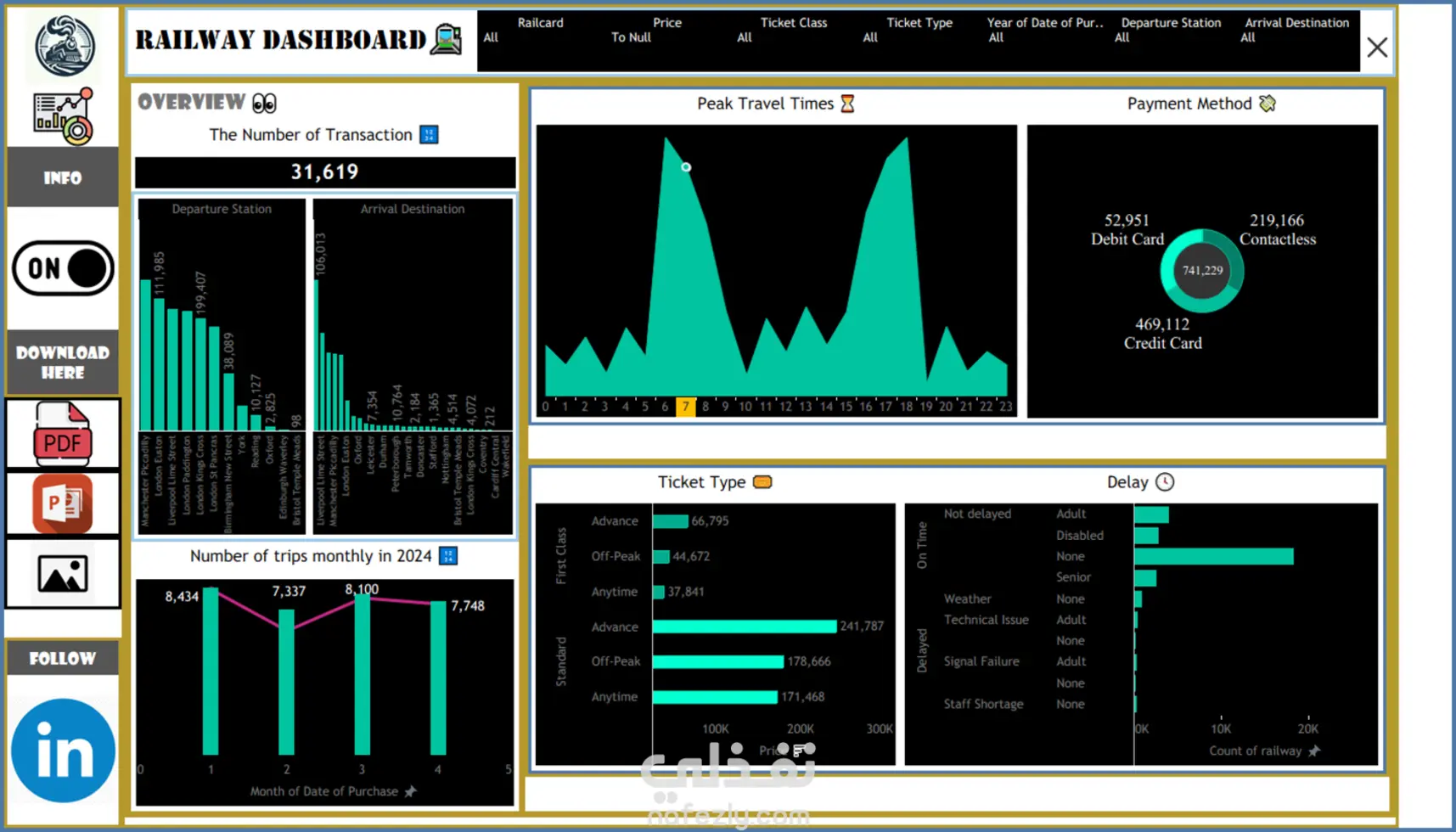Viewport: 1456px width, 832px height.
Task: Switch the ON toggle to off
Action: click(62, 268)
